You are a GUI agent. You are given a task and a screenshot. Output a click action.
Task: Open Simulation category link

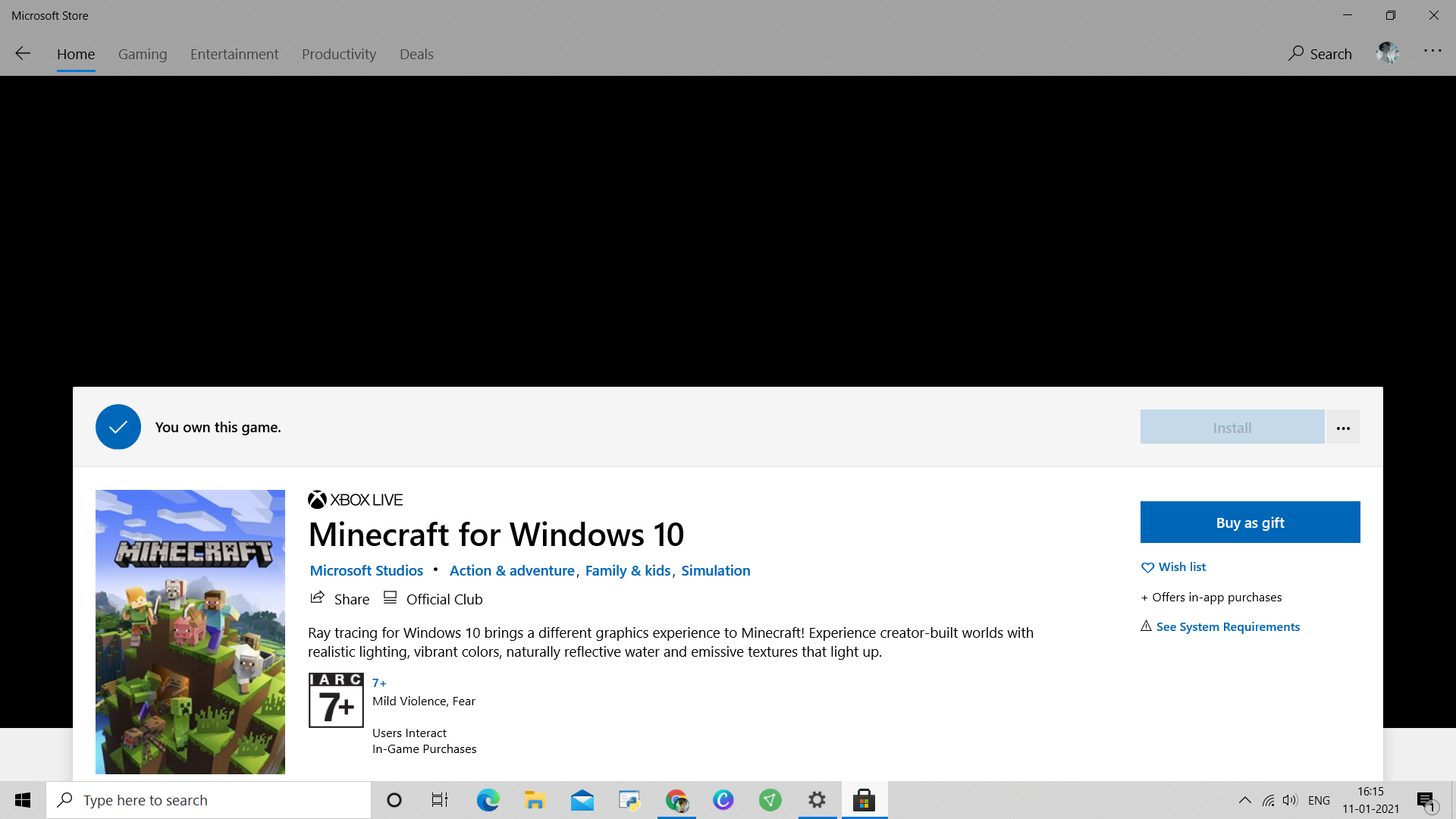coord(716,570)
